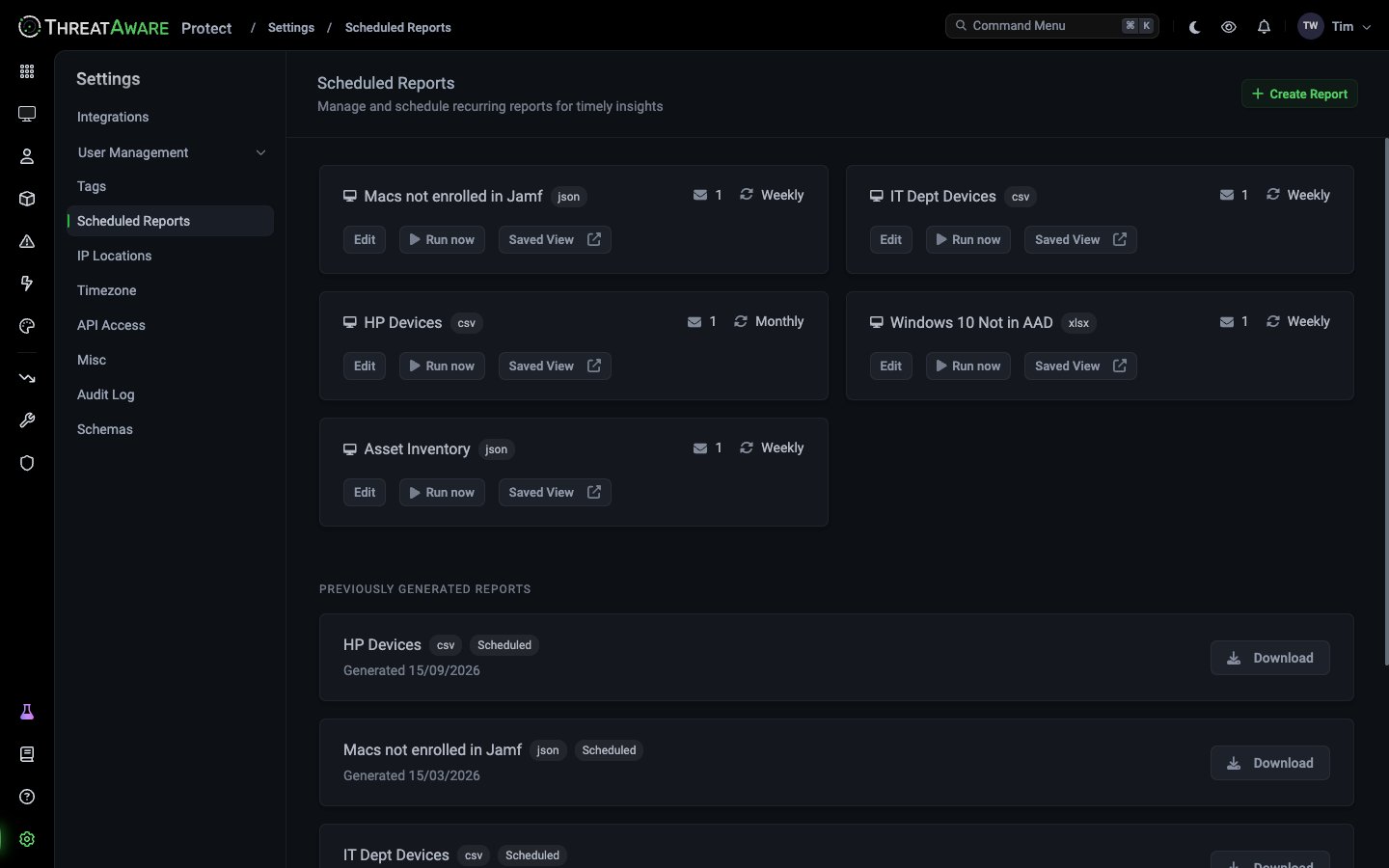Select API Access in settings menu
The image size is (1389, 868).
(111, 325)
